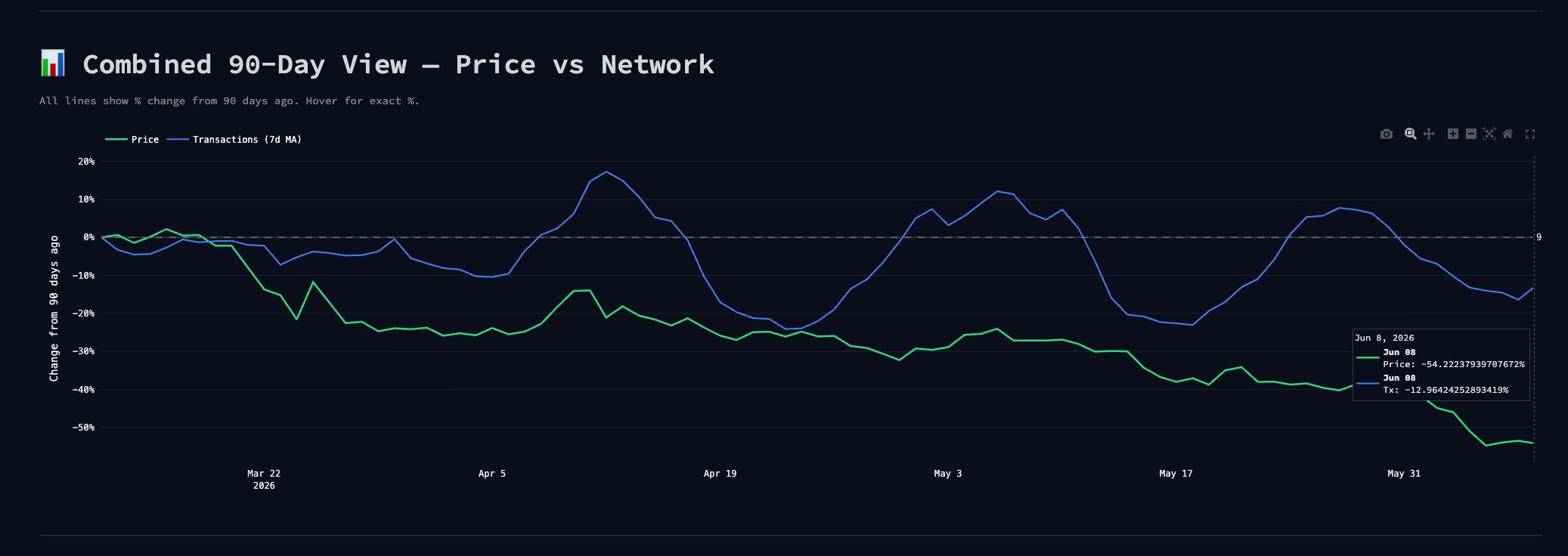1568x556 pixels.
Task: Click the Jun 8, 2026 tooltip header
Action: coord(1384,338)
